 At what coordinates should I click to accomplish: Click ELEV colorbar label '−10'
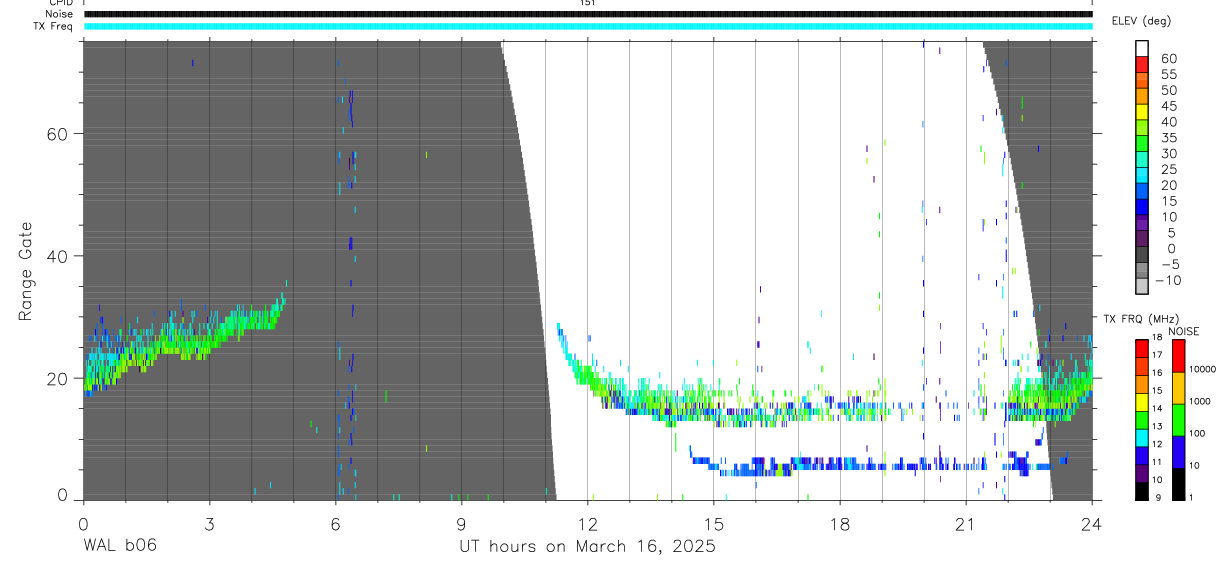click(x=1168, y=280)
